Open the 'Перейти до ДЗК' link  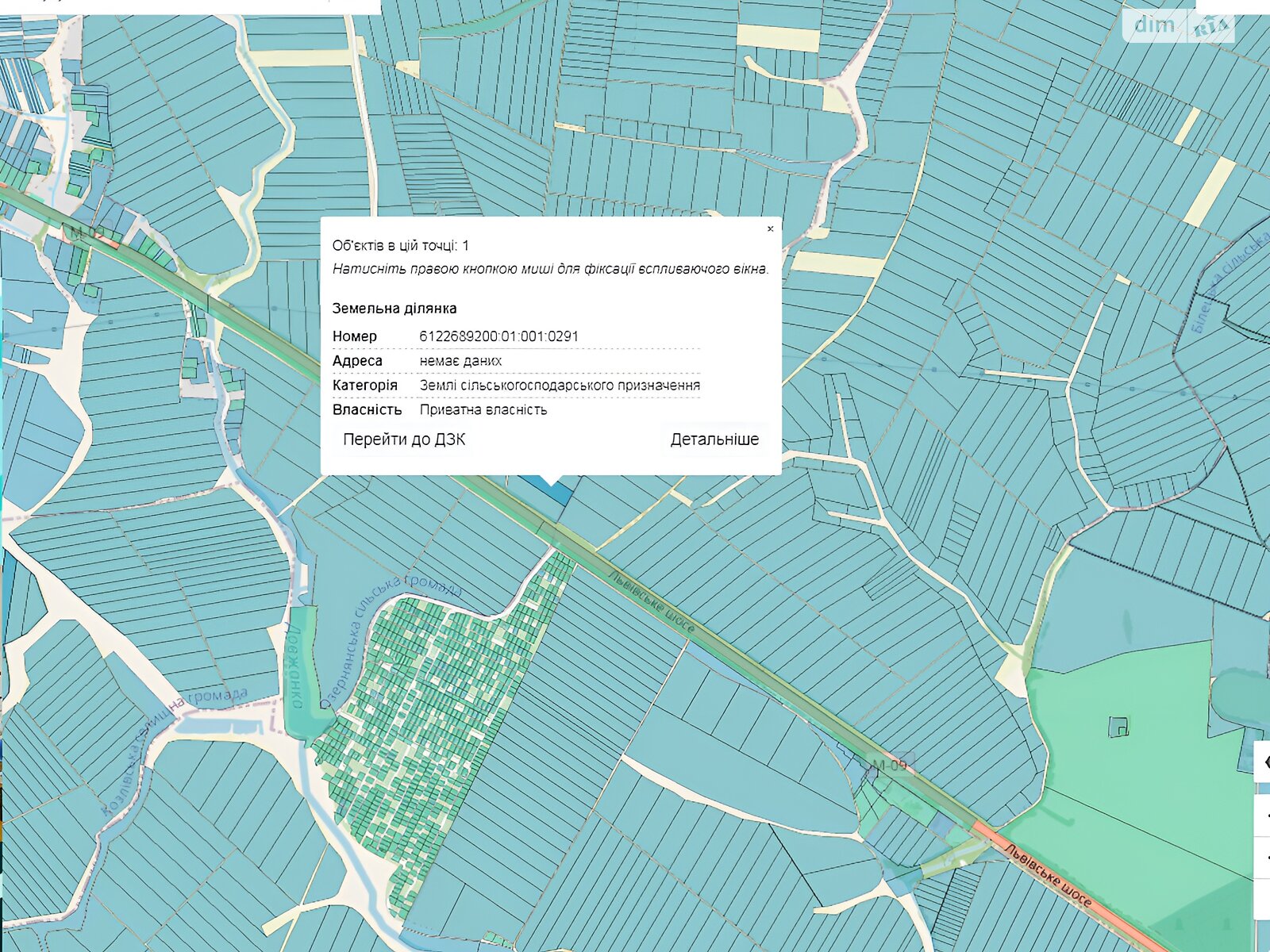404,440
